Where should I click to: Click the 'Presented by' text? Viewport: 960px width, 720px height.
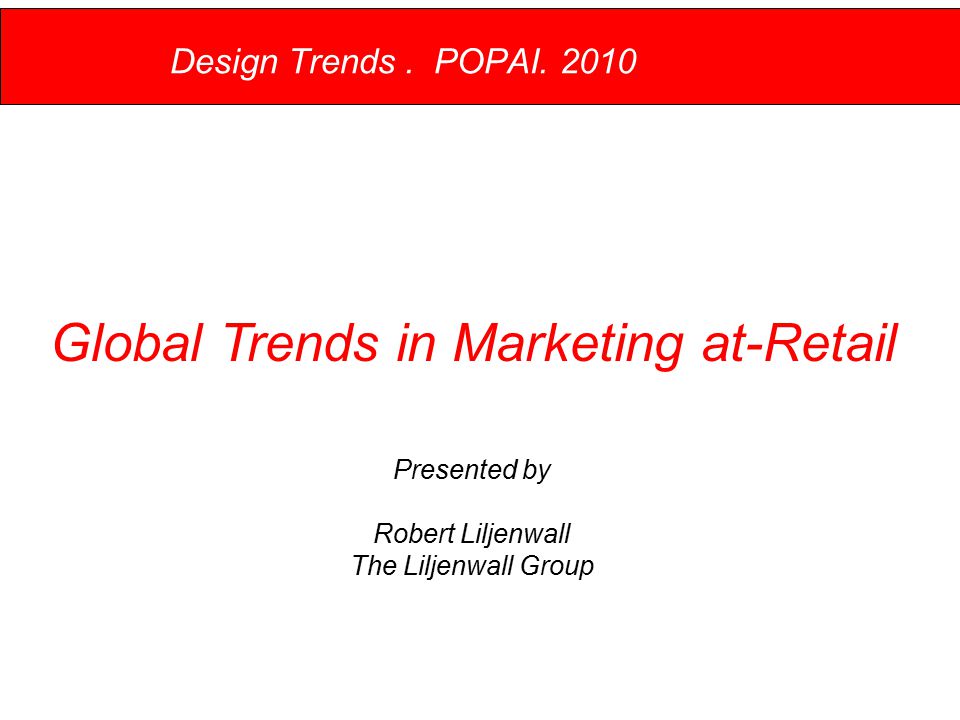click(x=472, y=470)
